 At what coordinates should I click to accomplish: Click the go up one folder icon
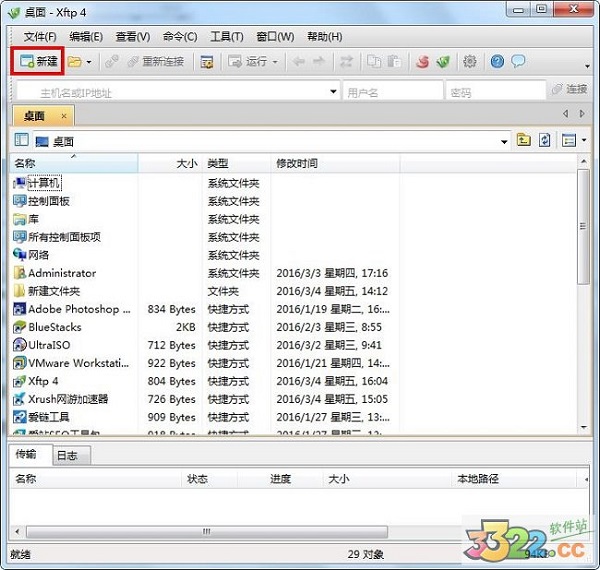(x=523, y=140)
